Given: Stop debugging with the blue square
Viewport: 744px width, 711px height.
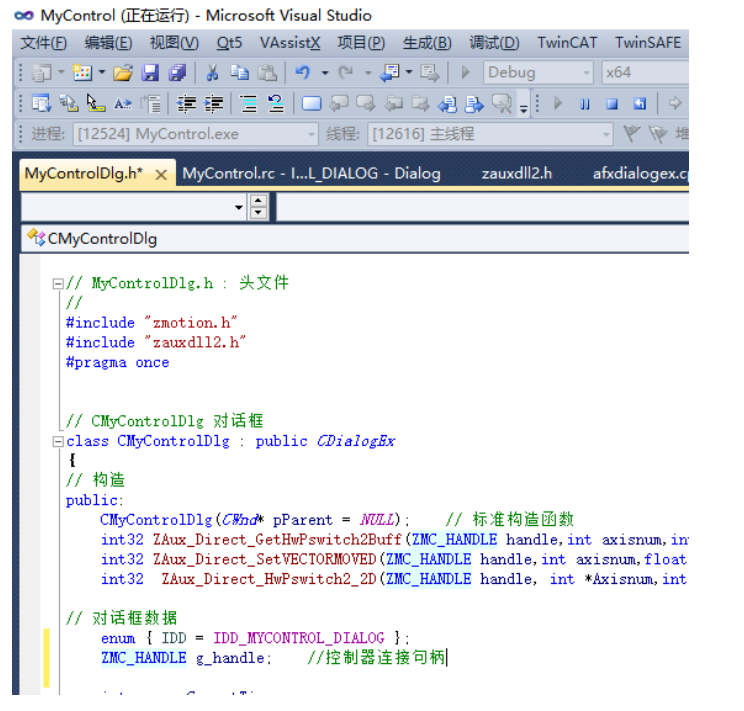Looking at the screenshot, I should [x=612, y=103].
